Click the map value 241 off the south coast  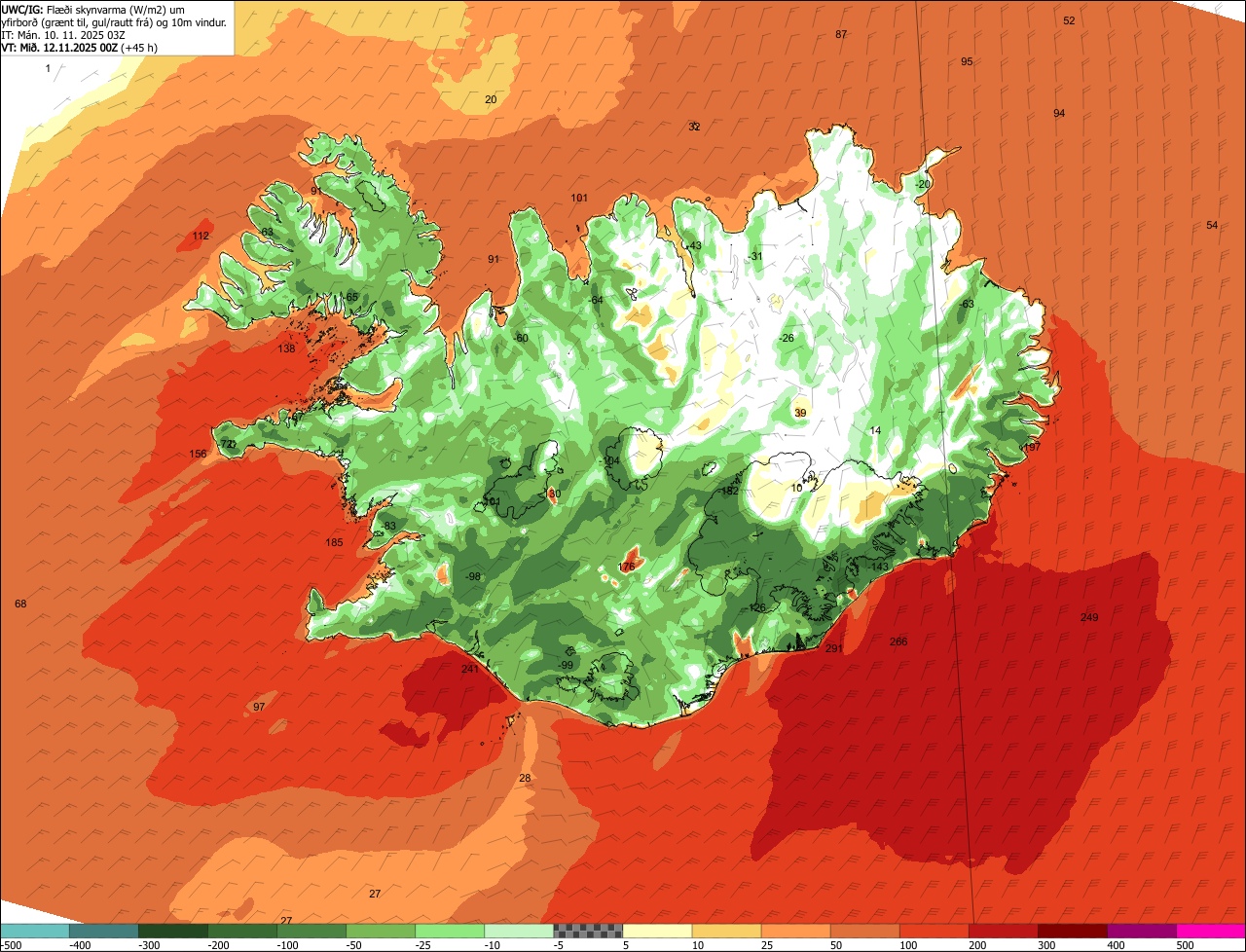[470, 669]
